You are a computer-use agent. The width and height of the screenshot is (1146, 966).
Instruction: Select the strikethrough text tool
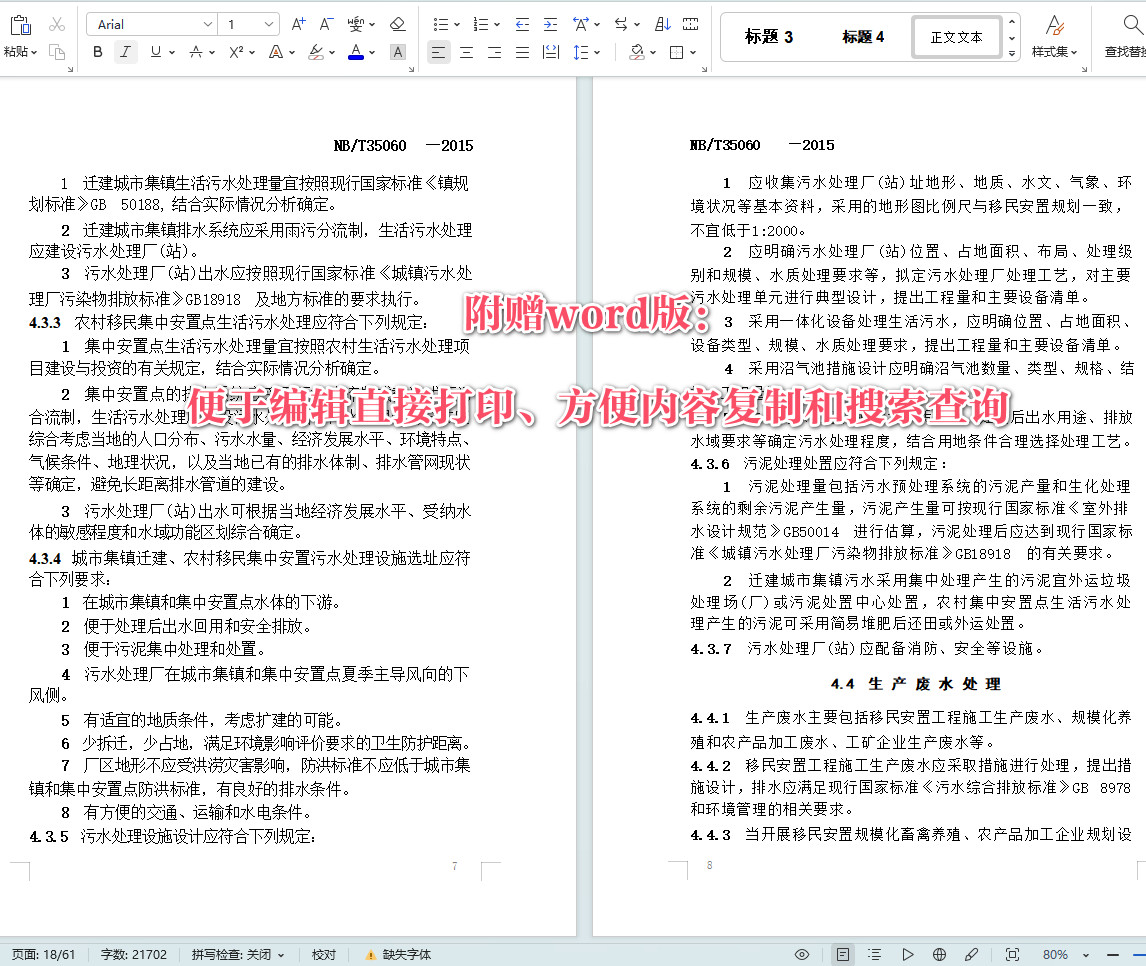click(196, 52)
